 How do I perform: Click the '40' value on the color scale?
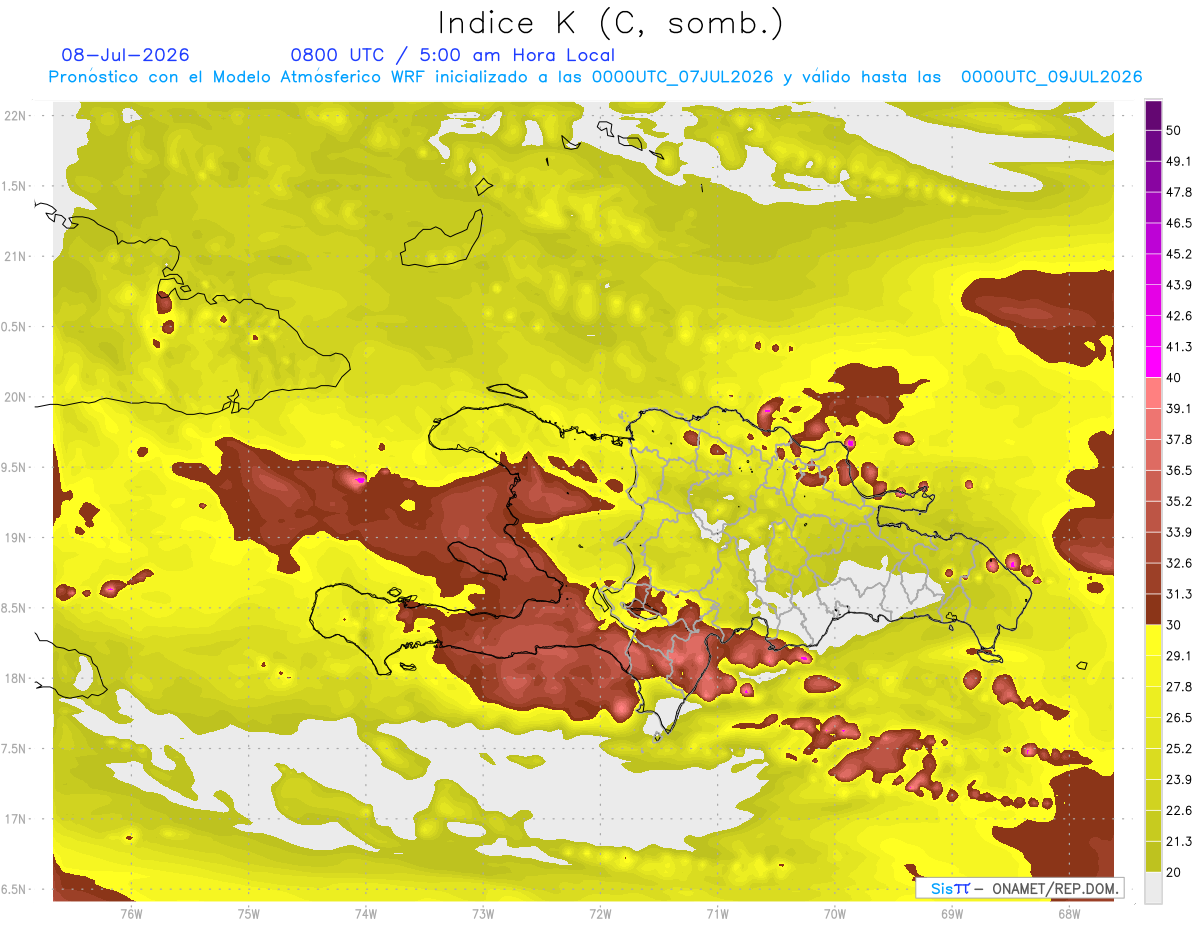click(1175, 378)
